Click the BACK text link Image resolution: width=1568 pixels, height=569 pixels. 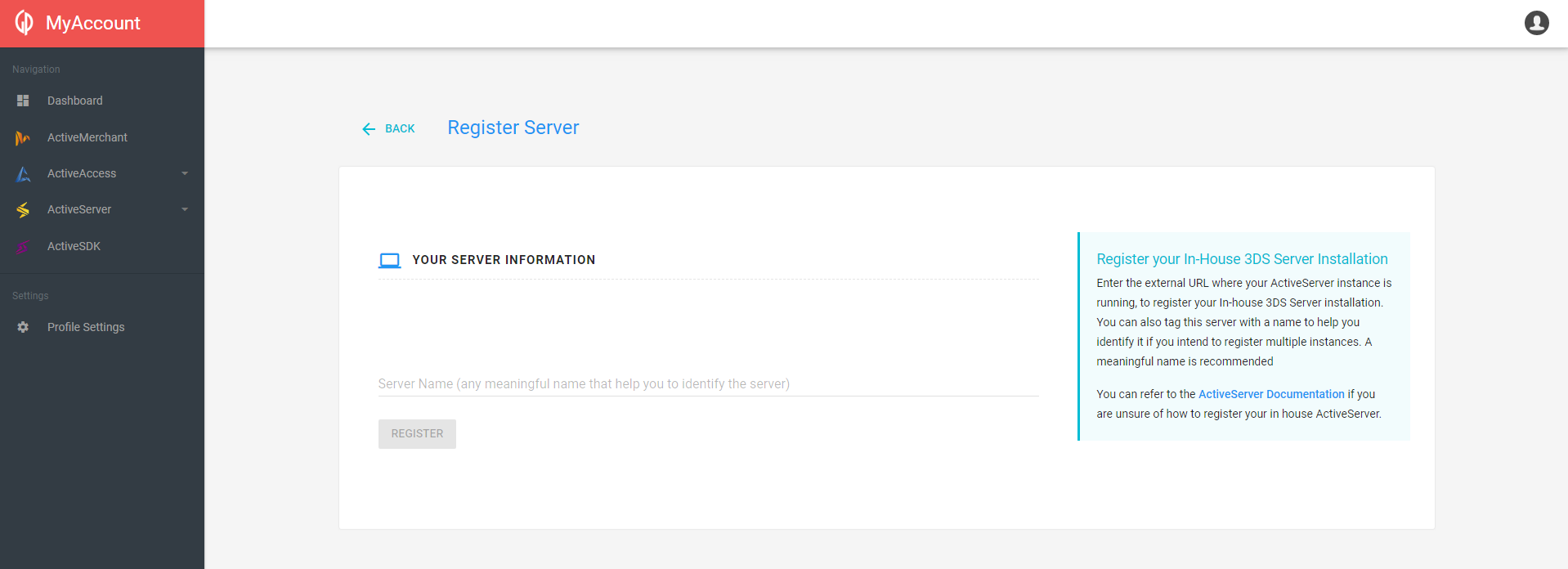coord(400,129)
